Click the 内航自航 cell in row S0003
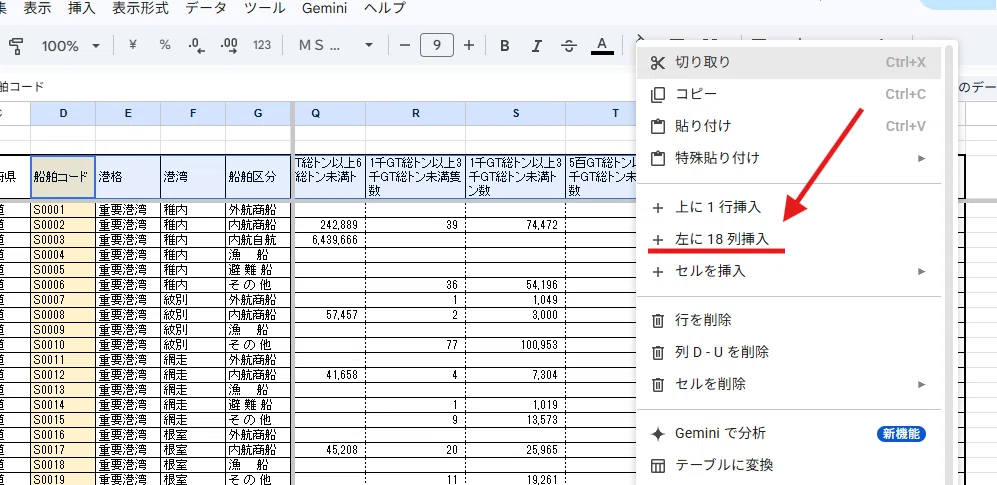The height and width of the screenshot is (485, 997). click(x=258, y=240)
